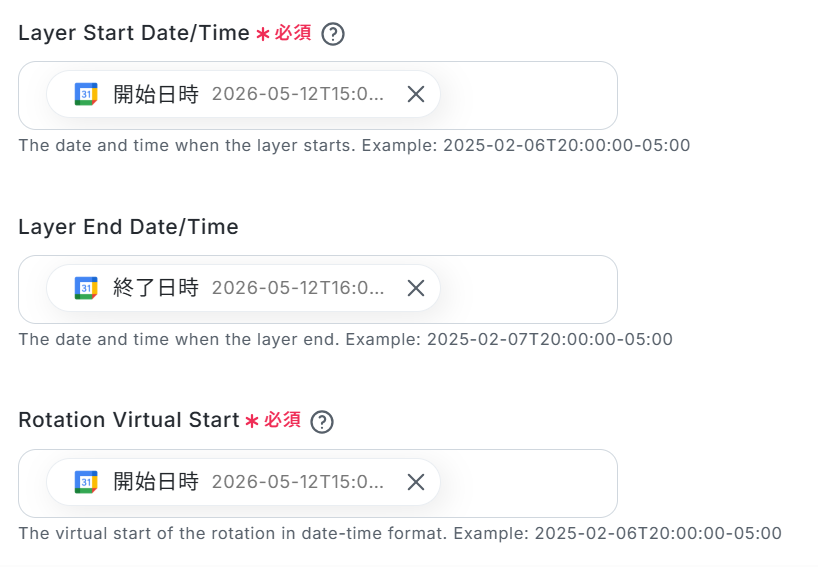Image resolution: width=818 pixels, height=567 pixels.
Task: Click Google Calendar icon in Layer End chip
Action: (86, 288)
